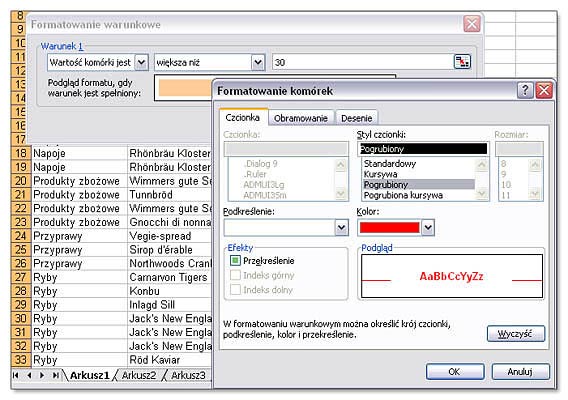This screenshot has width=568, height=400.
Task: Click cell Produkty zbożowe in row 20
Action: click(x=79, y=181)
